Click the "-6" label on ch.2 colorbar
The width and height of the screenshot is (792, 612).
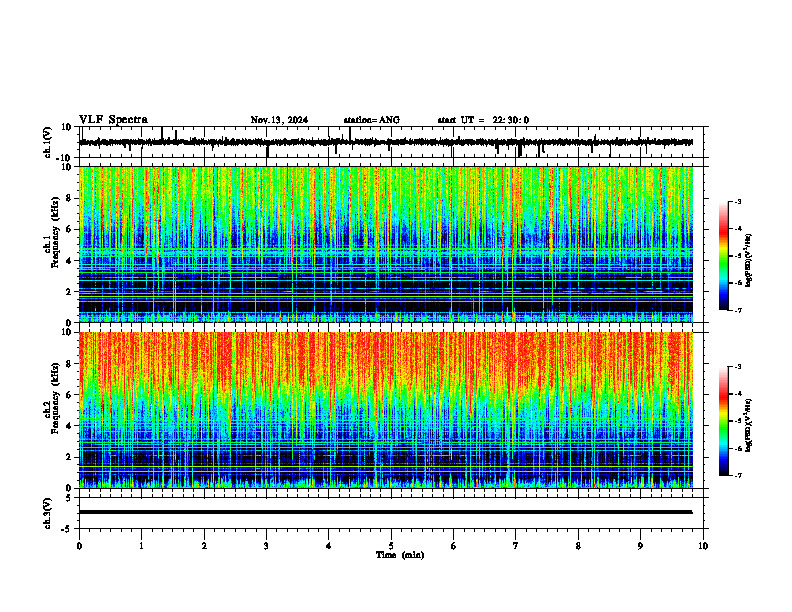click(x=737, y=448)
